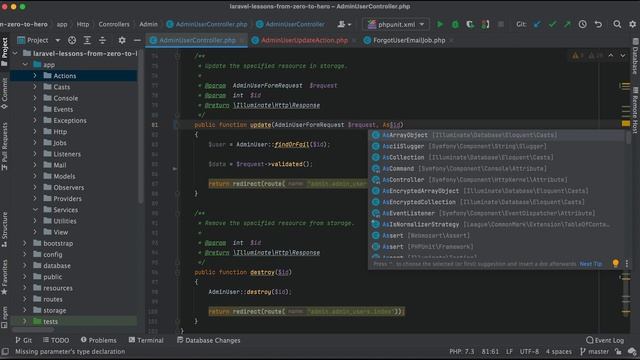Open Database Changes tool window

click(209, 340)
